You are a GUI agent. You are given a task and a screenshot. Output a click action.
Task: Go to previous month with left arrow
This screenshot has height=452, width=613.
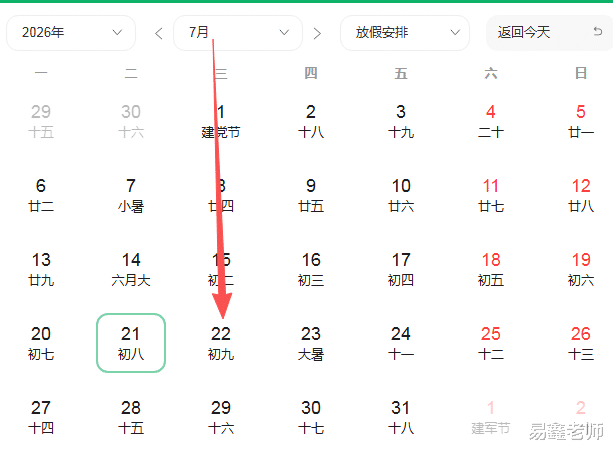point(158,34)
